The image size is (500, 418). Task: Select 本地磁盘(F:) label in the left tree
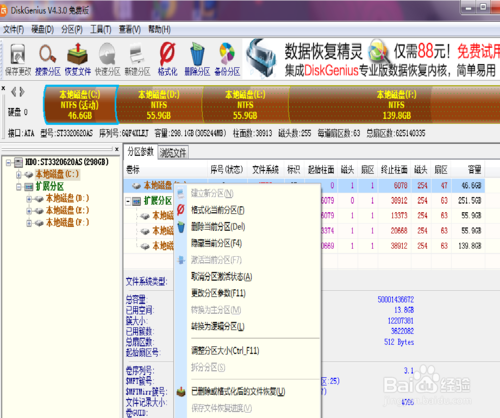coord(67,222)
